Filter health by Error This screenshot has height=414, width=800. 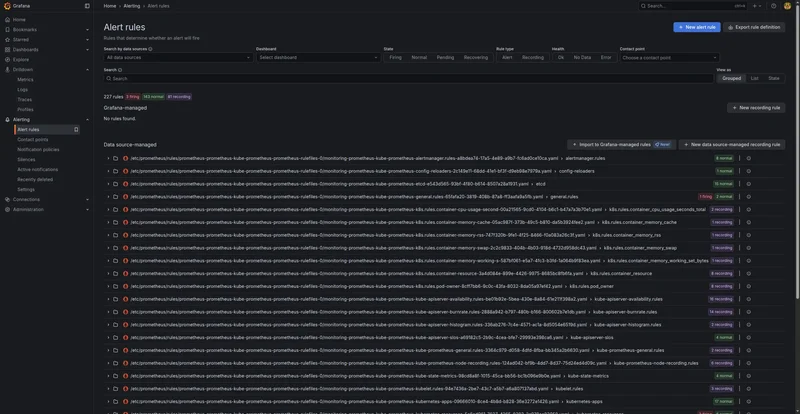(606, 58)
